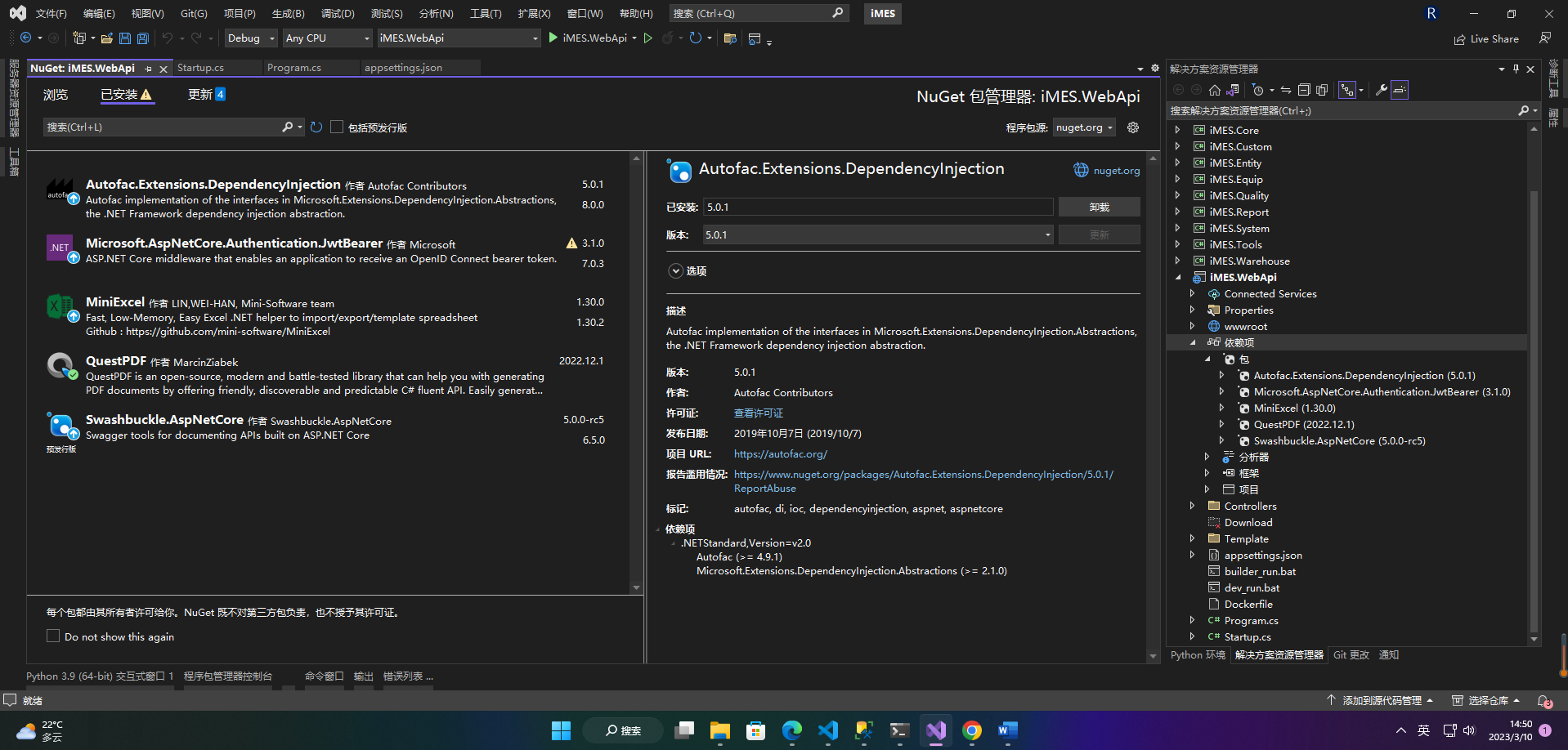Open the Git(G) menu

click(x=194, y=14)
